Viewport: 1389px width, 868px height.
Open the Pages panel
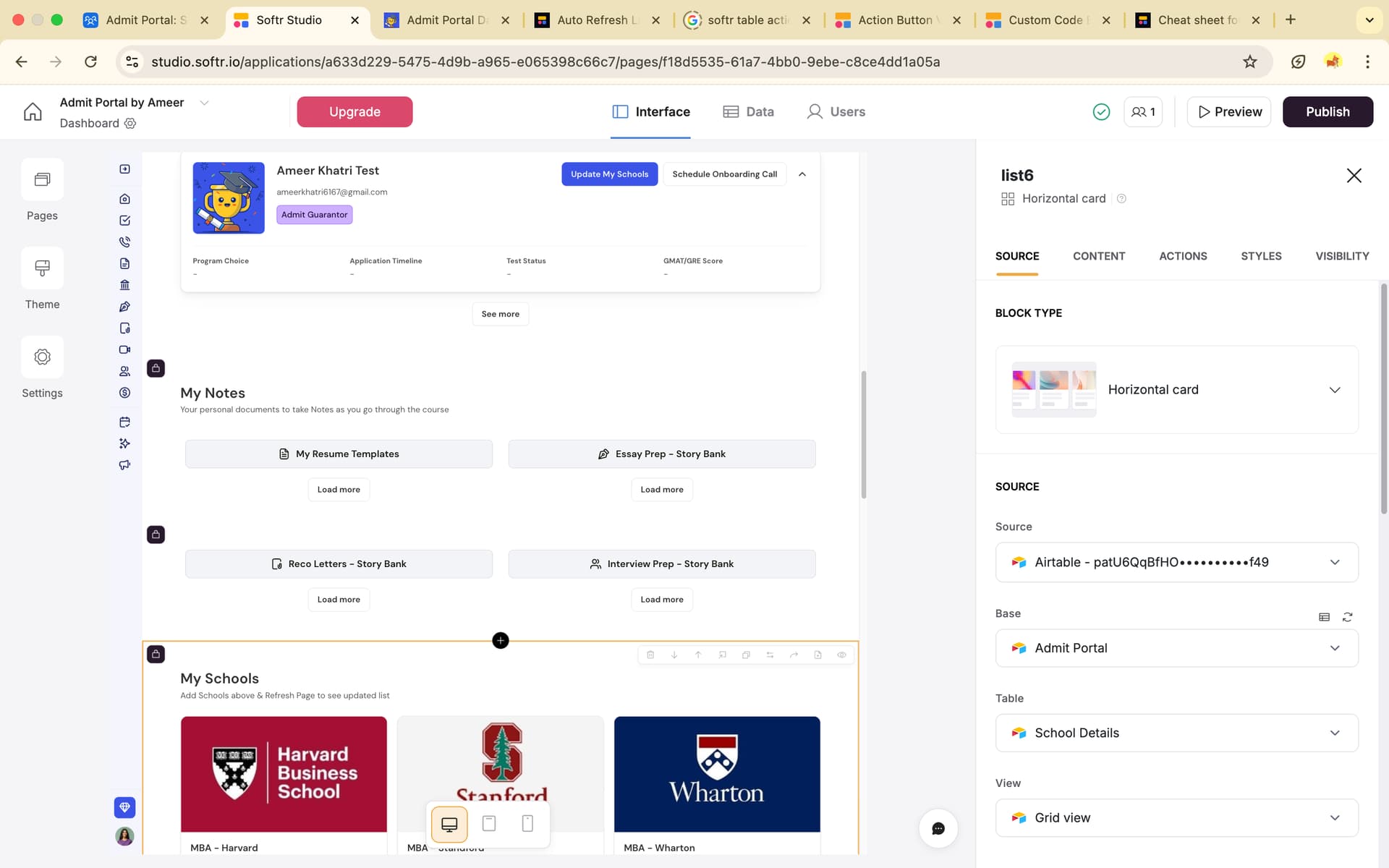(42, 190)
